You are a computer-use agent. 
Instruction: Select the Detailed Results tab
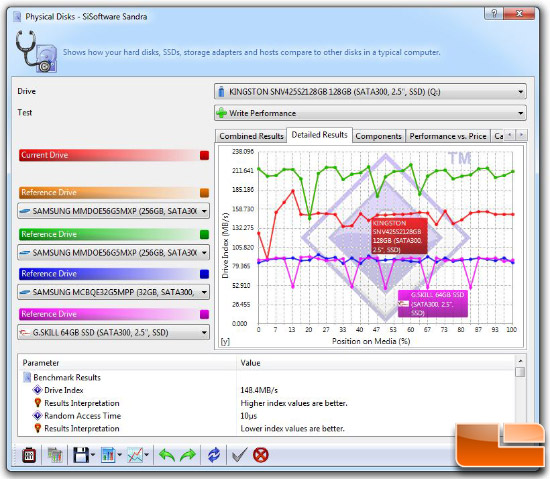point(320,135)
